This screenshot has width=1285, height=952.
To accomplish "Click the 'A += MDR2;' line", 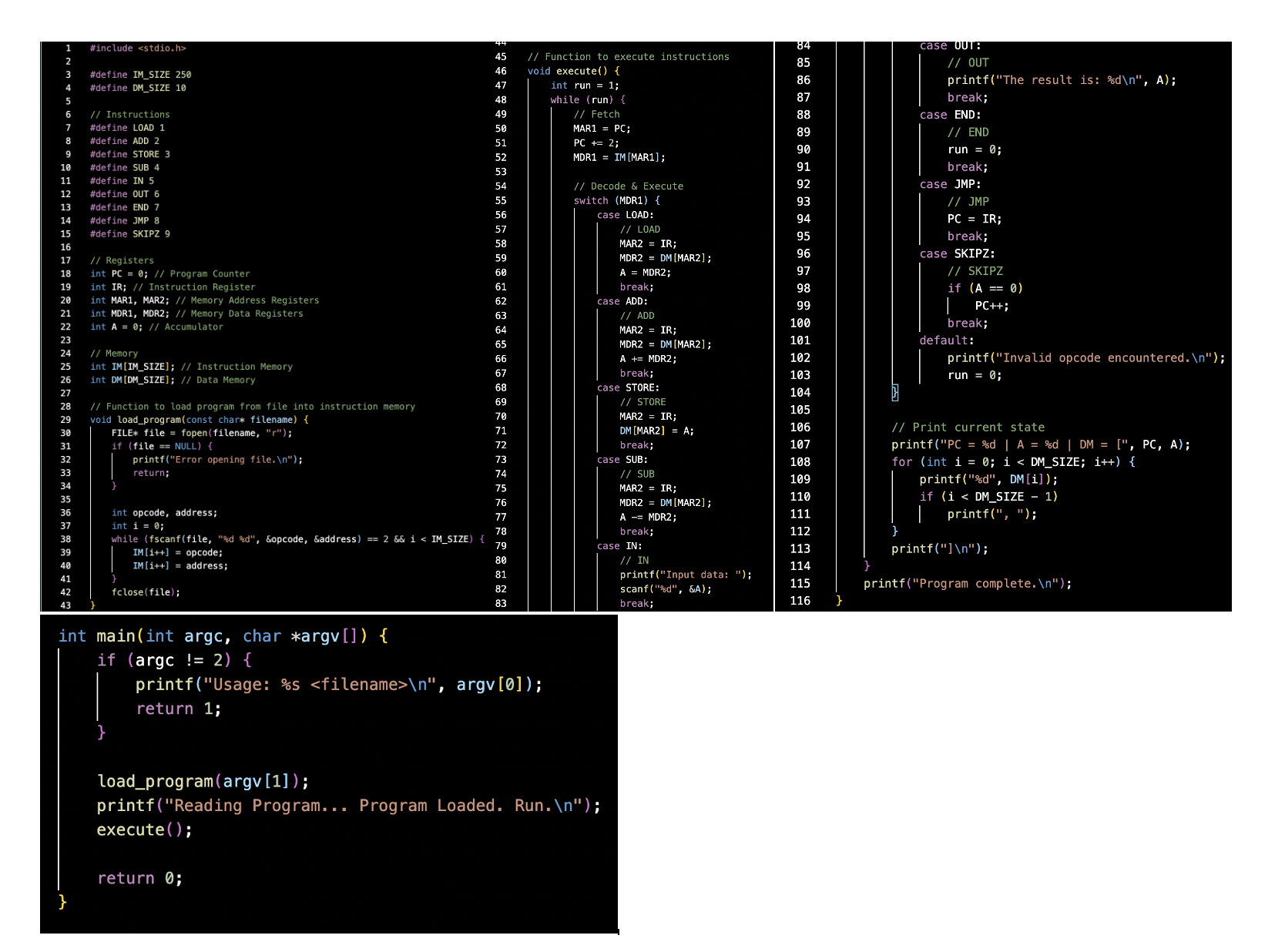I will point(649,359).
